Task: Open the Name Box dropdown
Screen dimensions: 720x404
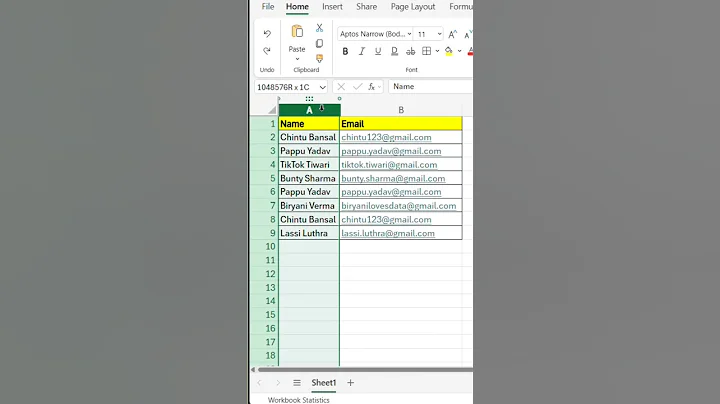Action: click(x=323, y=87)
